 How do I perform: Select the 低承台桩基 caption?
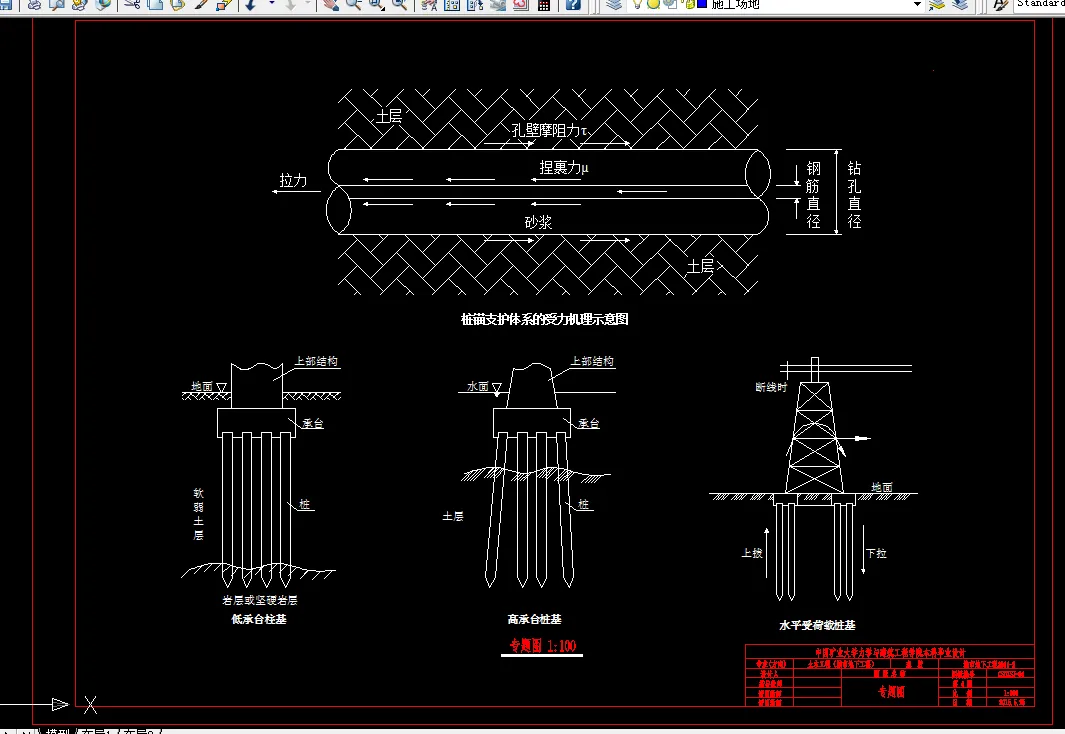click(259, 619)
